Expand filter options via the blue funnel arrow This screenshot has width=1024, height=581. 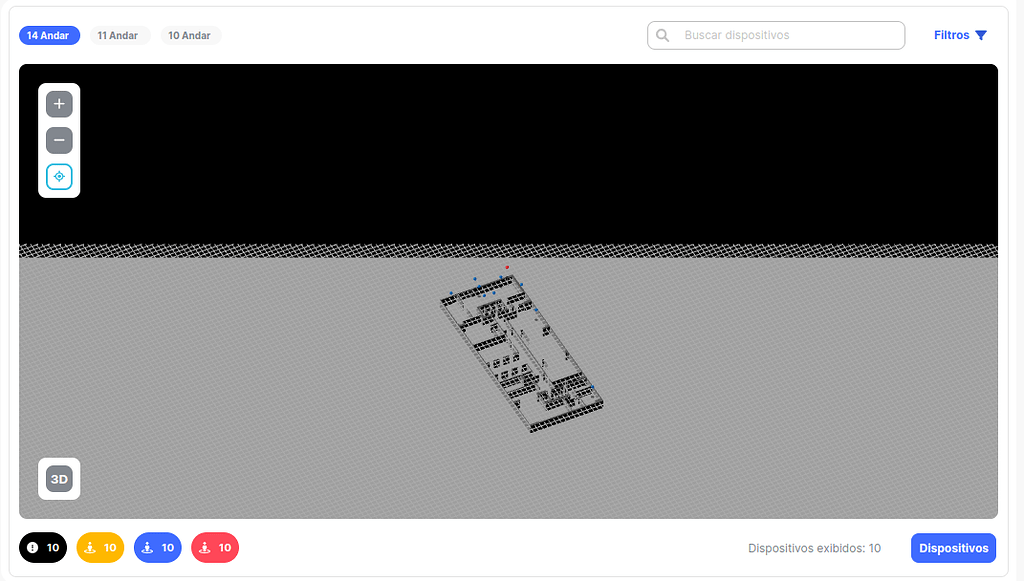pyautogui.click(x=981, y=35)
